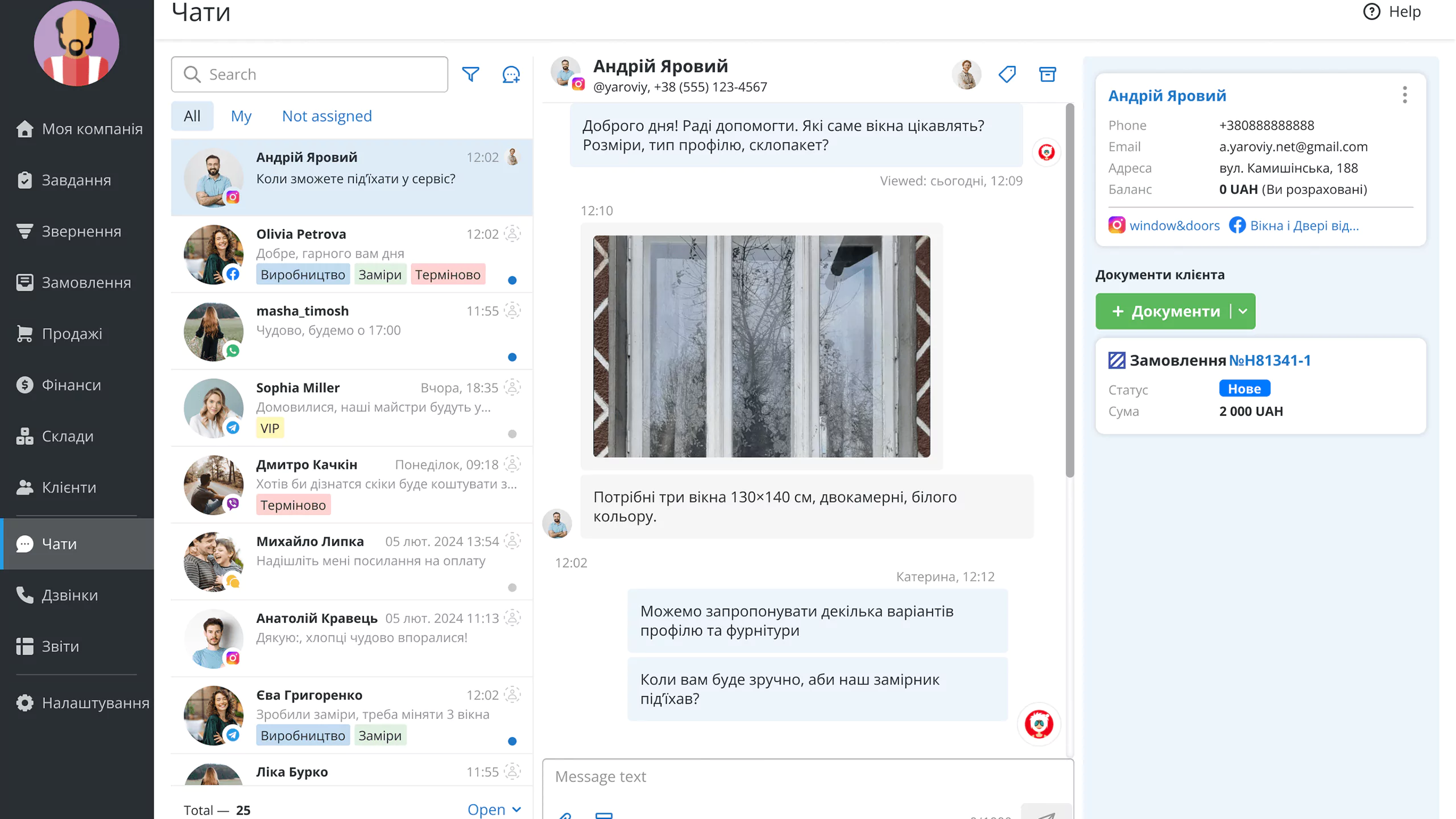
Task: Click the Message text input
Action: (808, 776)
